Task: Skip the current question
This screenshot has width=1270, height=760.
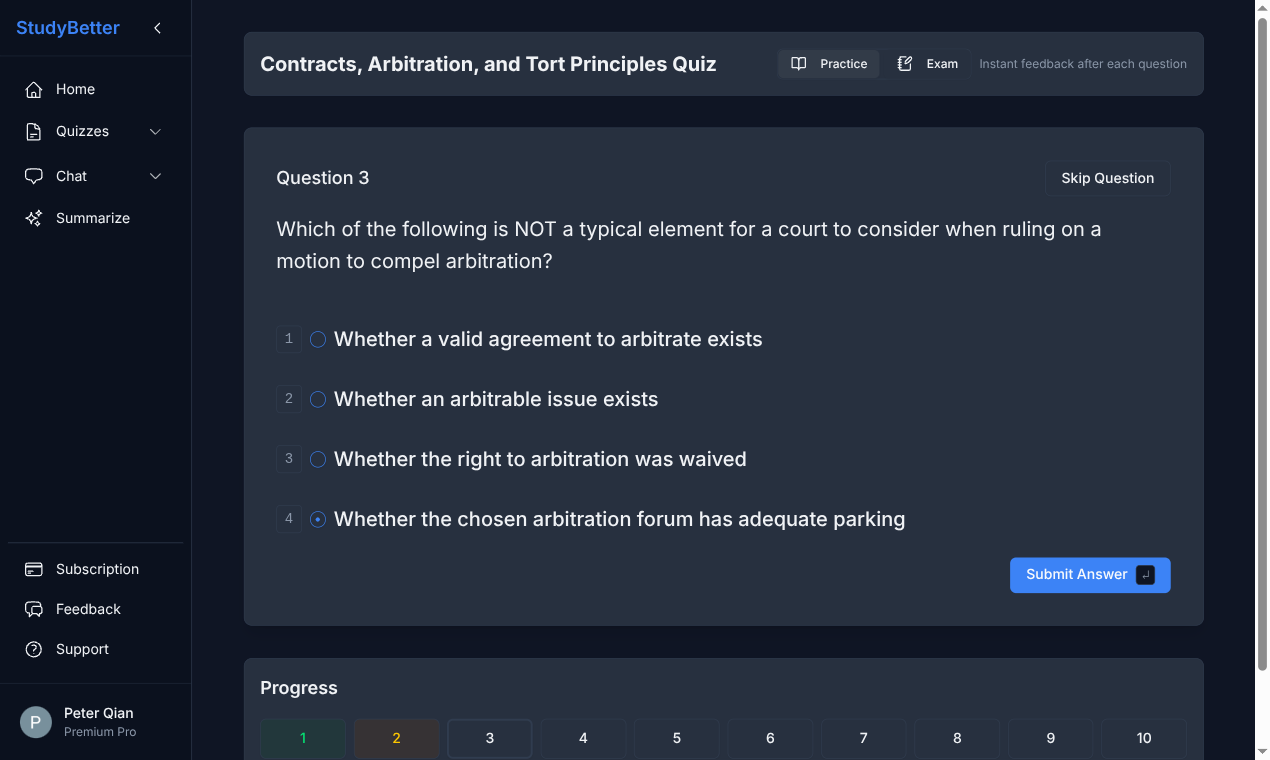Action: [x=1107, y=178]
